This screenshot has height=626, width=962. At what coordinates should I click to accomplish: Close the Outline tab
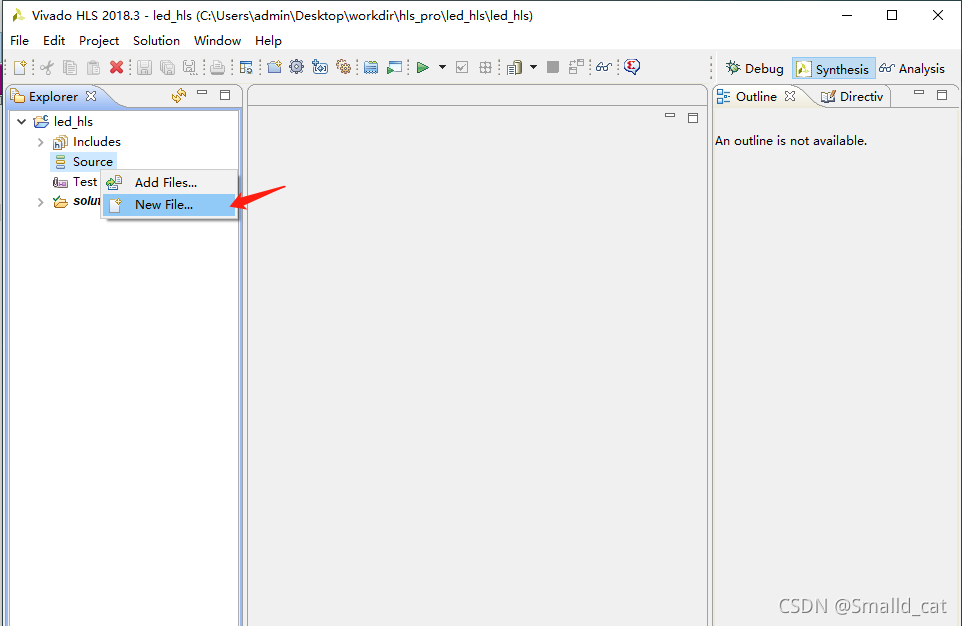tap(790, 96)
